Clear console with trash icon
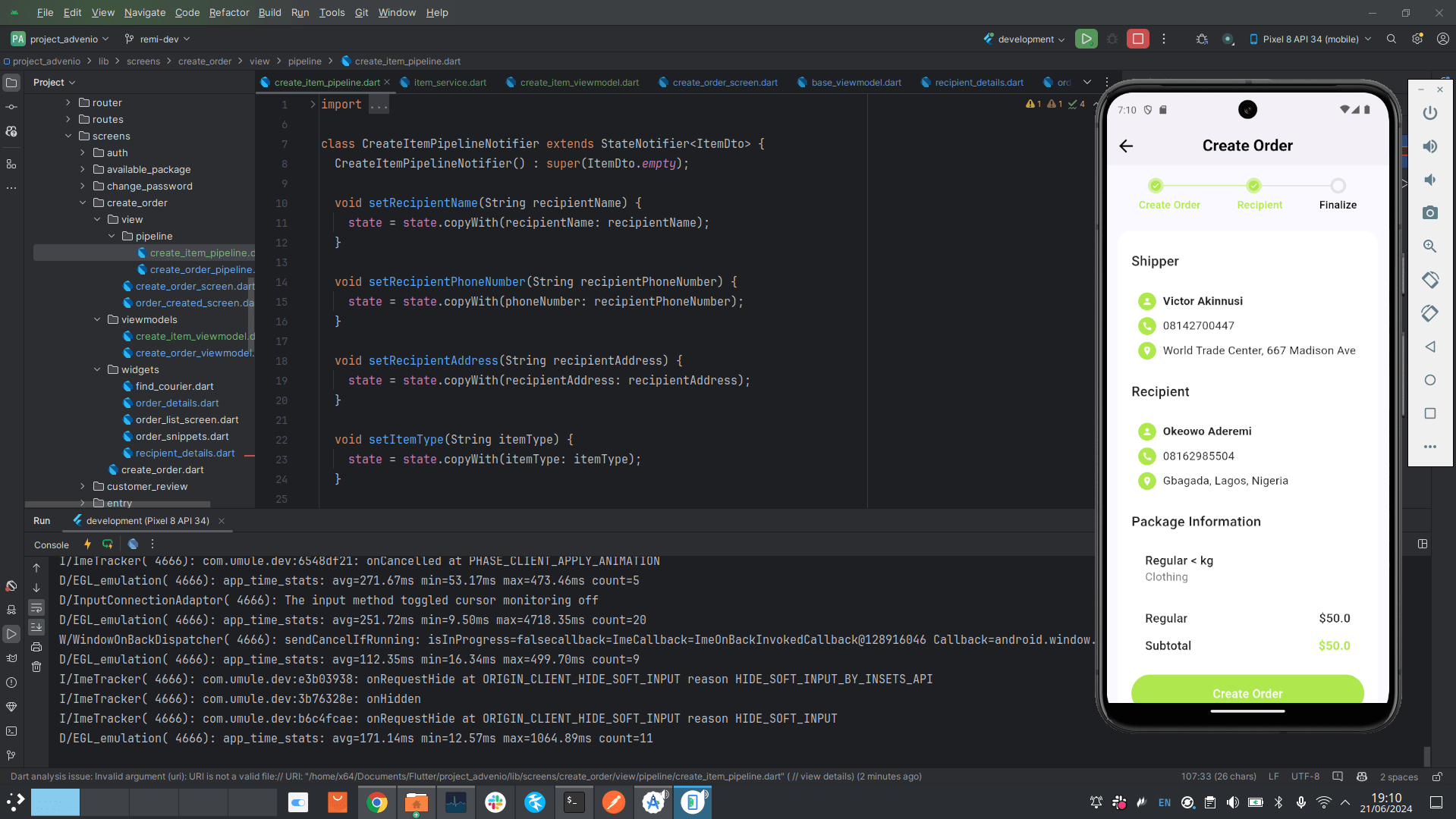The width and height of the screenshot is (1456, 819). [x=36, y=667]
